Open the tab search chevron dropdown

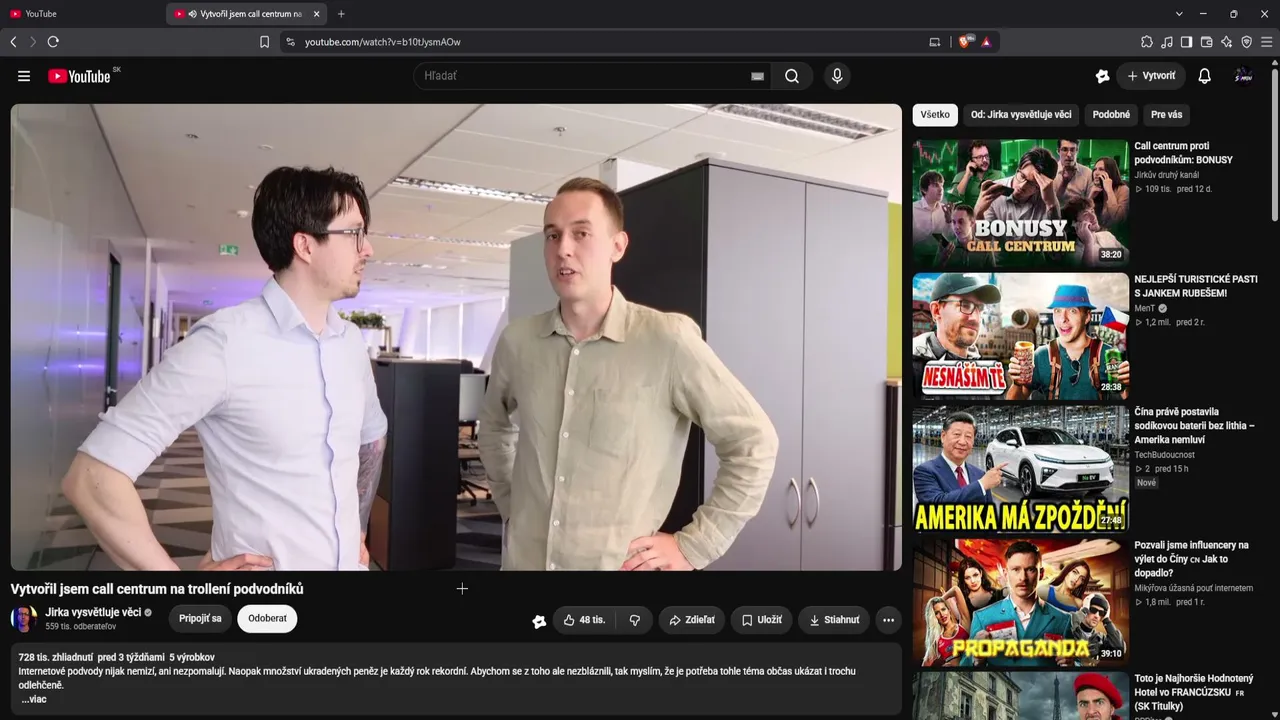pyautogui.click(x=1179, y=14)
